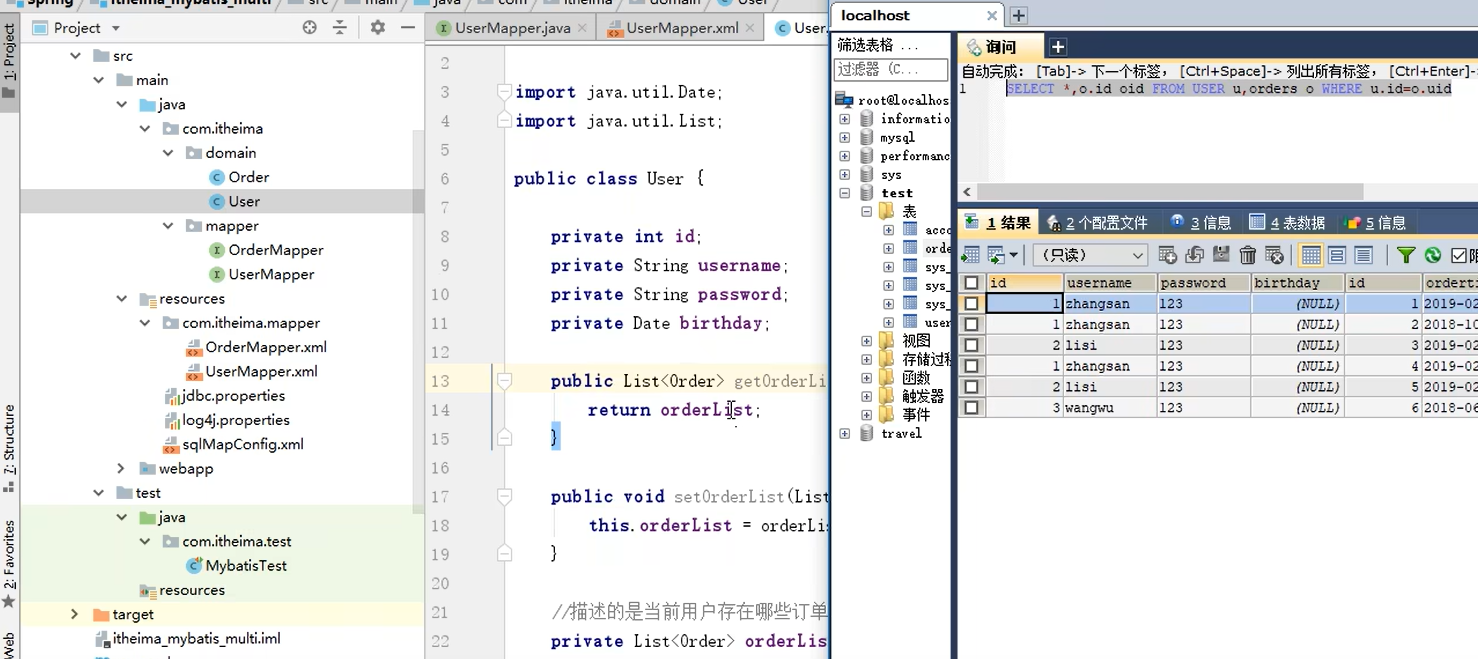Screen dimensions: 1478x659
Task: Apply filter using green funnel icon
Action: [1405, 255]
